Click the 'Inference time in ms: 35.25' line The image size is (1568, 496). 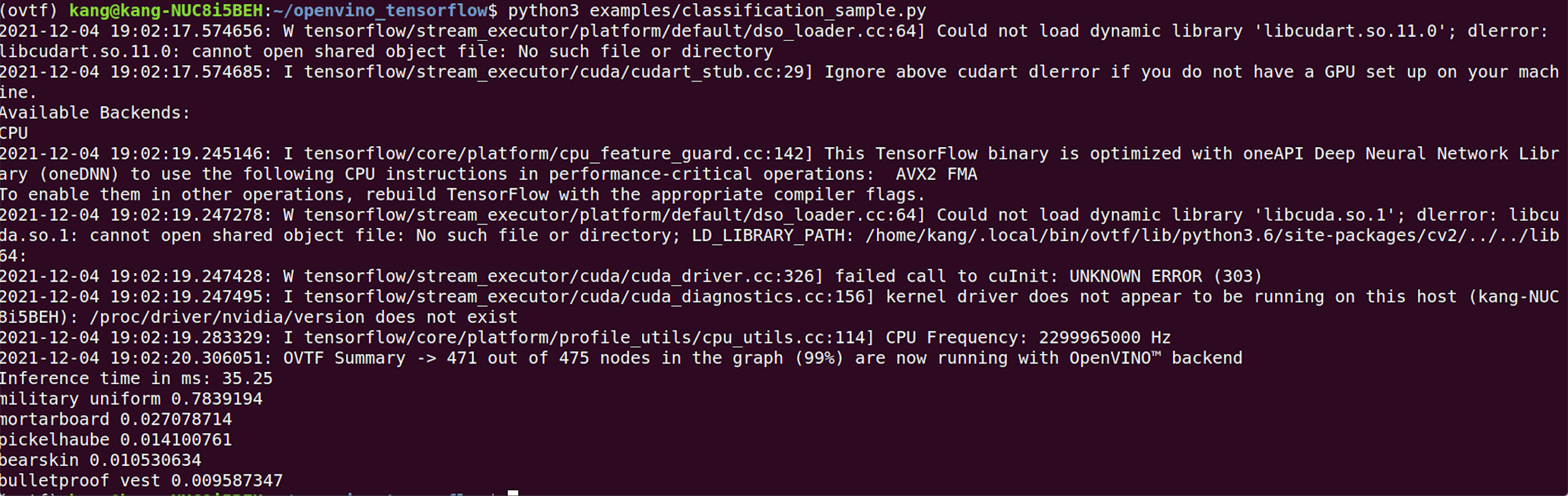tap(136, 378)
